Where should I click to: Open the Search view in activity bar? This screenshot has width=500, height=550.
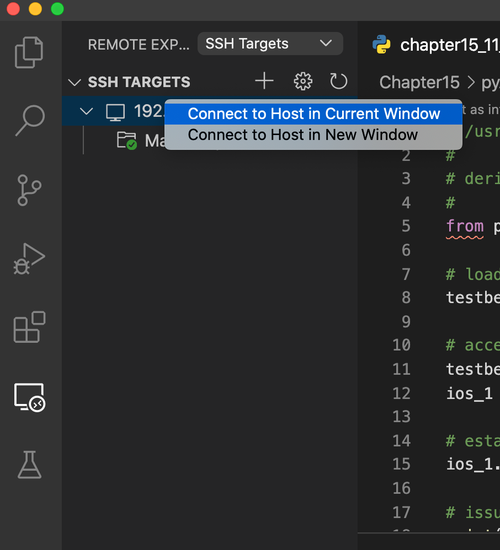point(30,120)
